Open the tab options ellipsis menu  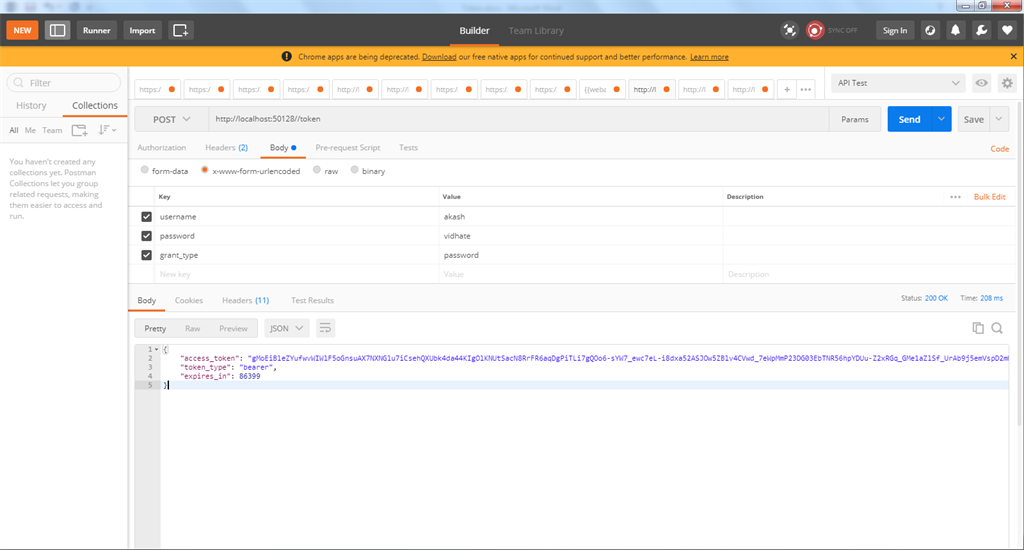click(806, 89)
